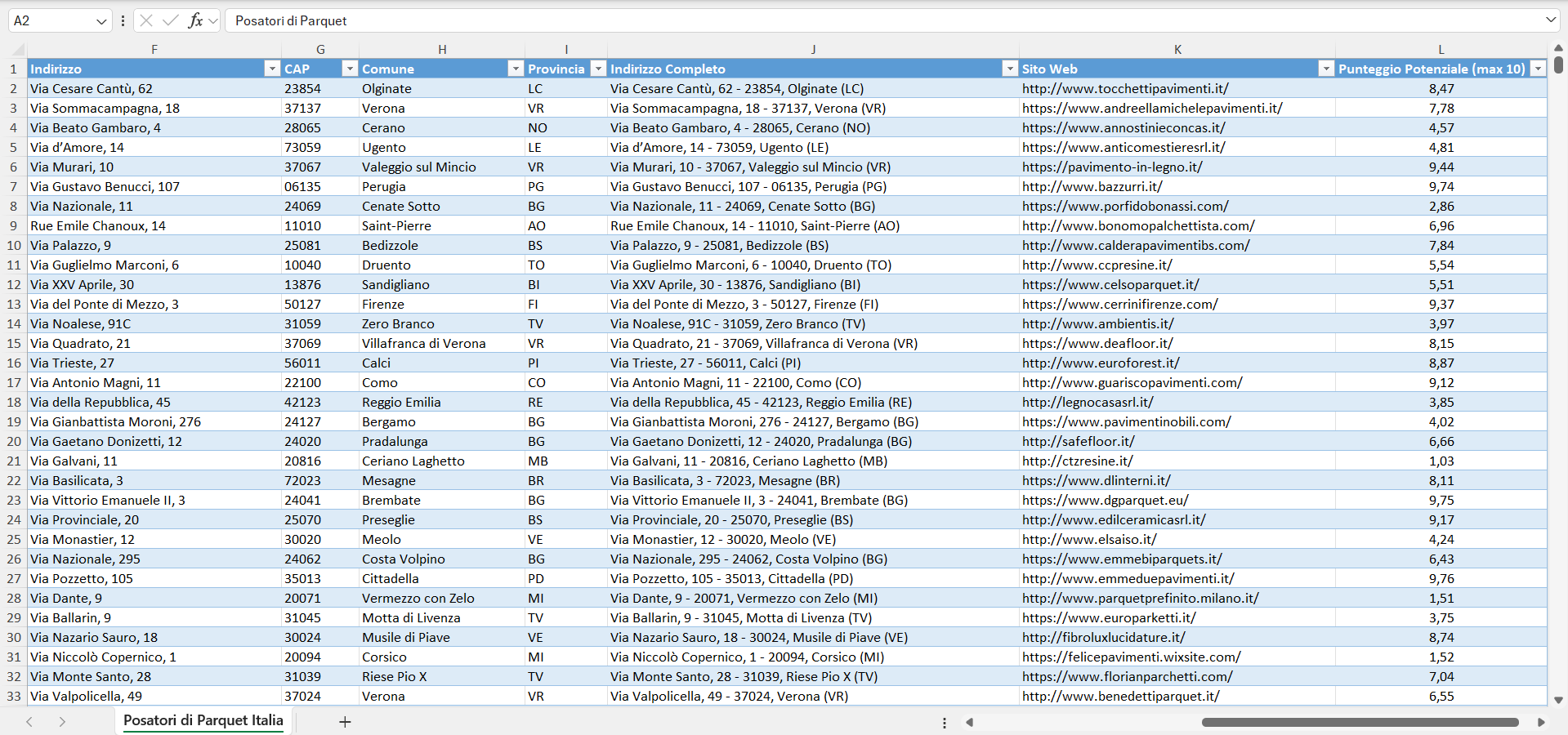Click the scroll-down arrow of vertical scrollbar

tap(1558, 700)
